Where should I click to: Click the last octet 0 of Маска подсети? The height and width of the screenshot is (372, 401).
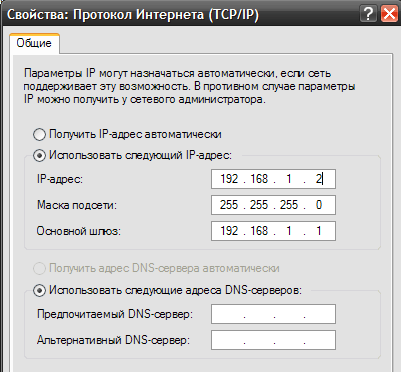click(x=319, y=205)
